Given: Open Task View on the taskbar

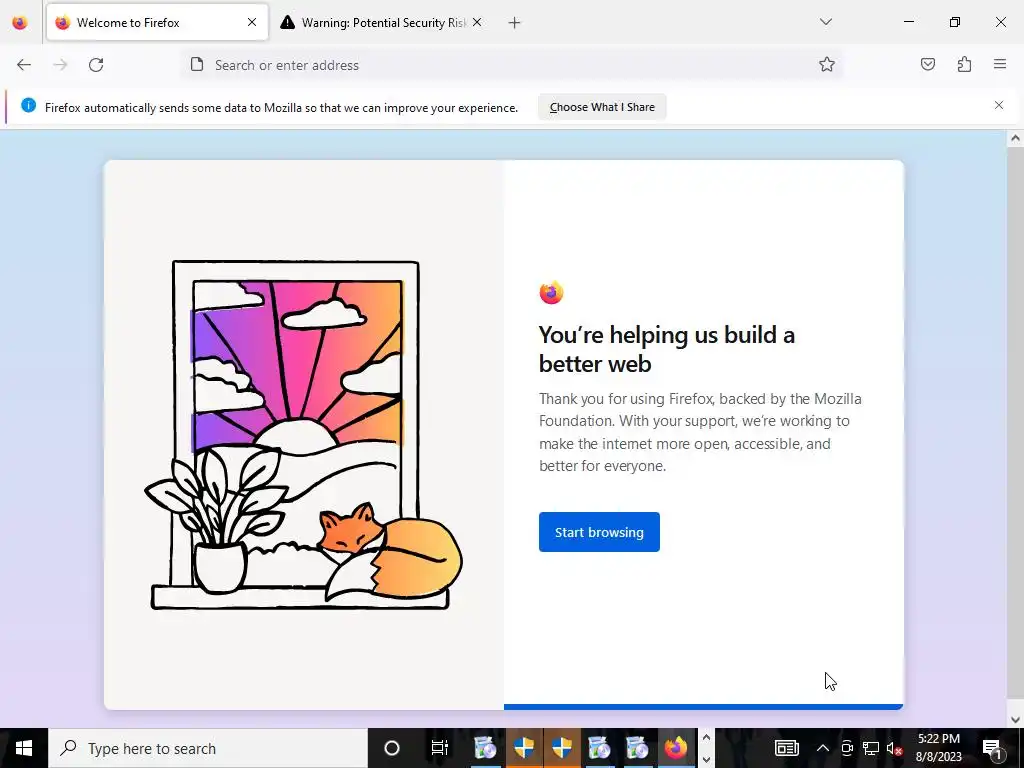Looking at the screenshot, I should (440, 748).
